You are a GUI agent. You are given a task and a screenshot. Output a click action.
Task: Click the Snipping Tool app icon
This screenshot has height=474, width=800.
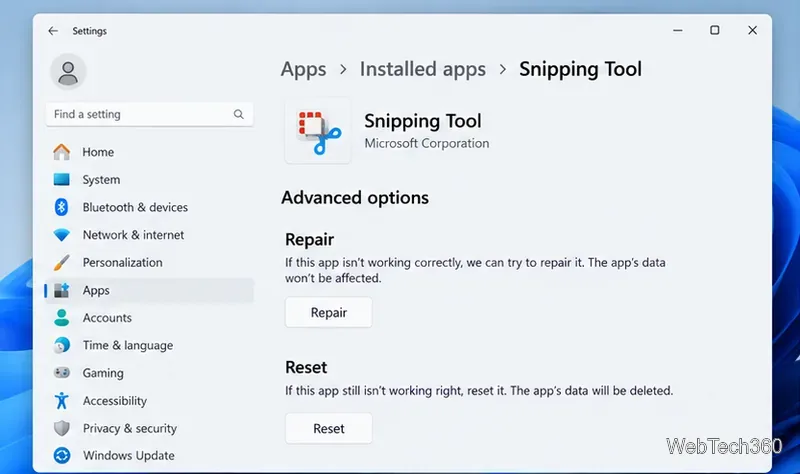[318, 131]
